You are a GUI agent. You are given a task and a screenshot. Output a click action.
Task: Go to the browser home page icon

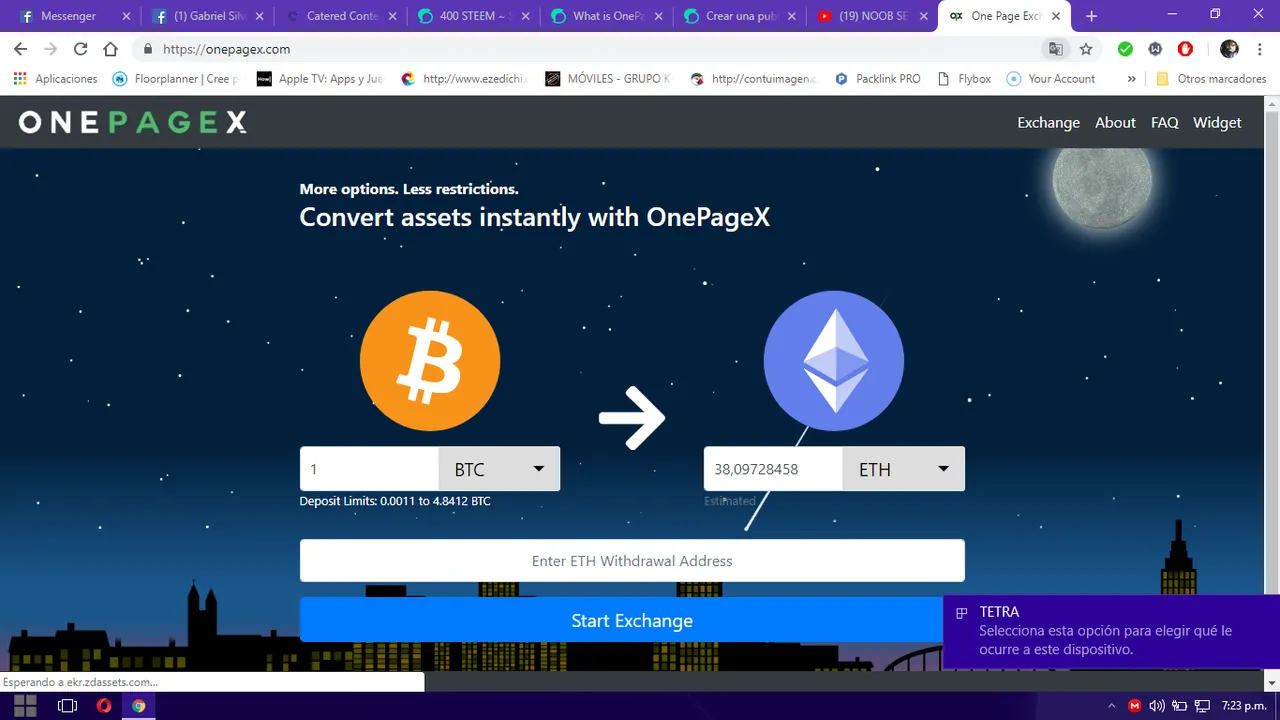coord(110,49)
